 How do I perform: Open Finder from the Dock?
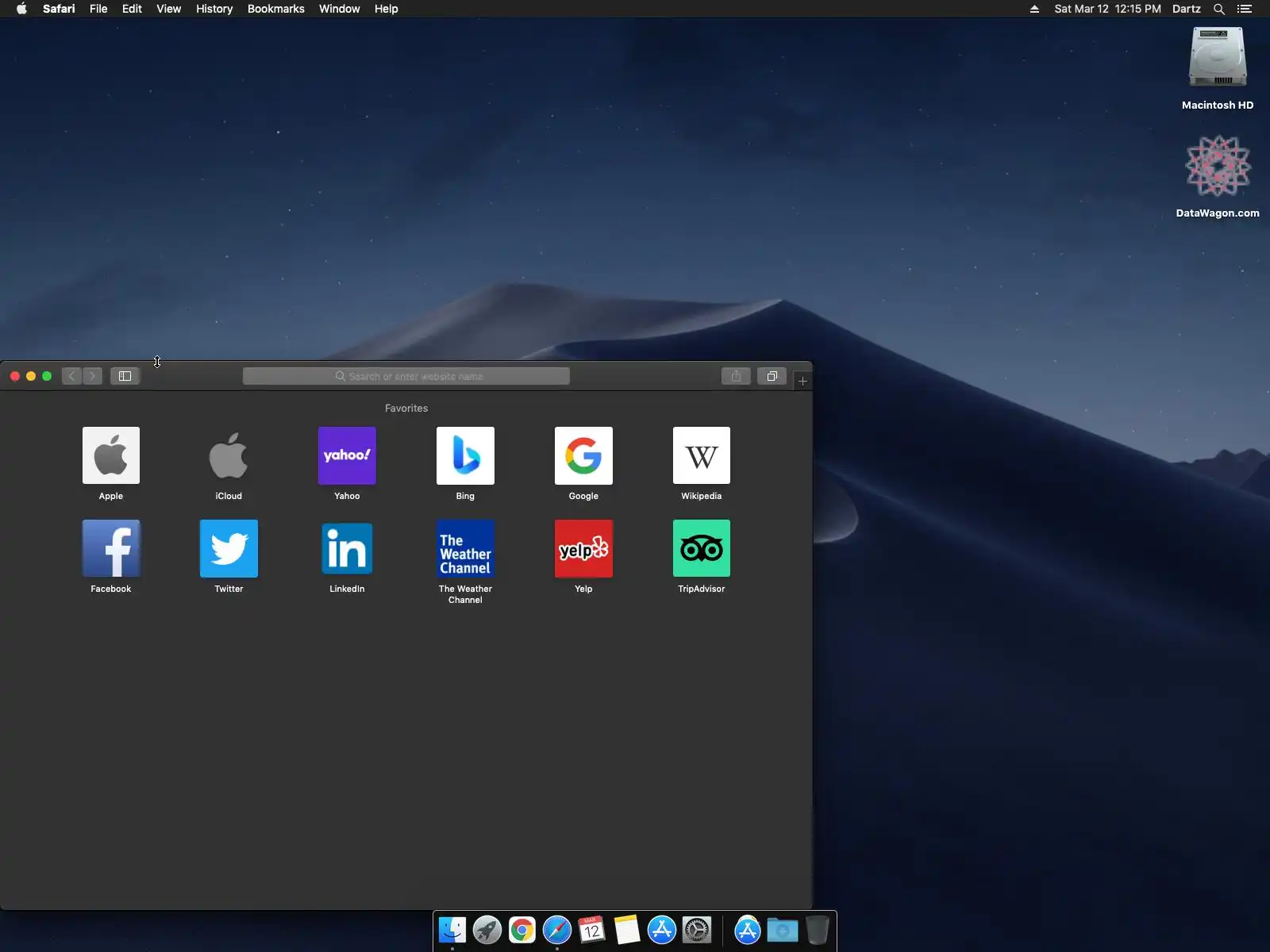coord(452,930)
